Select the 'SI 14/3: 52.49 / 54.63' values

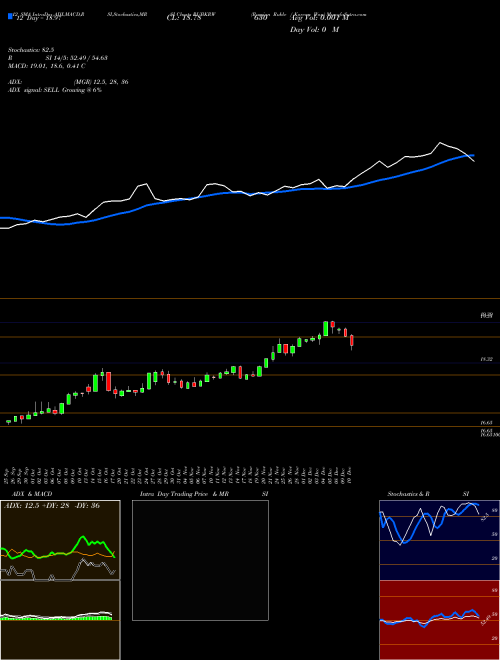tap(77, 58)
